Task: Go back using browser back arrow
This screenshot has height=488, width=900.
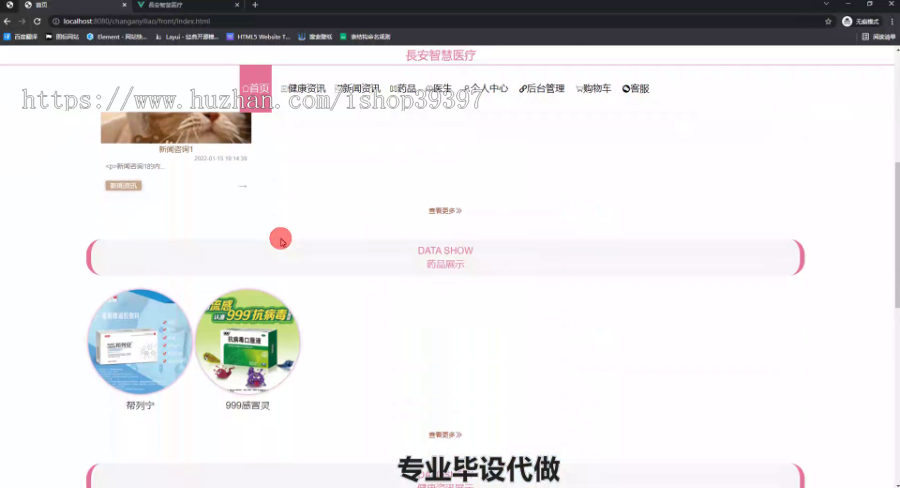Action: pos(7,21)
